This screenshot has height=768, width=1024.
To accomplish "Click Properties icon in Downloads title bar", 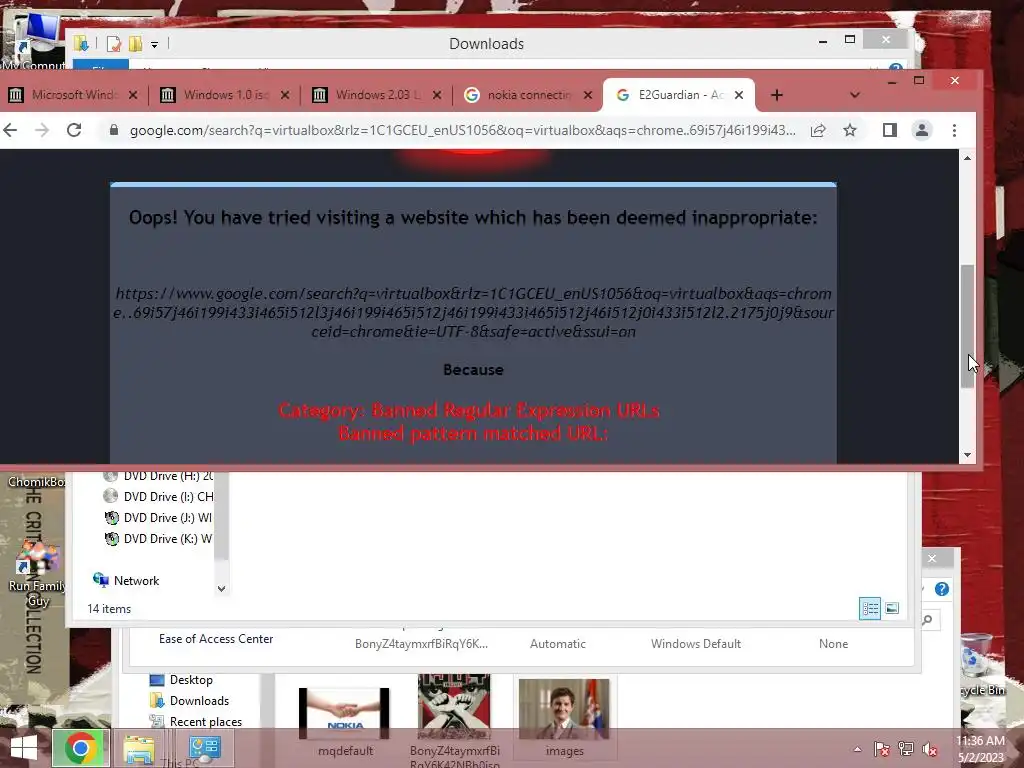I will [114, 44].
